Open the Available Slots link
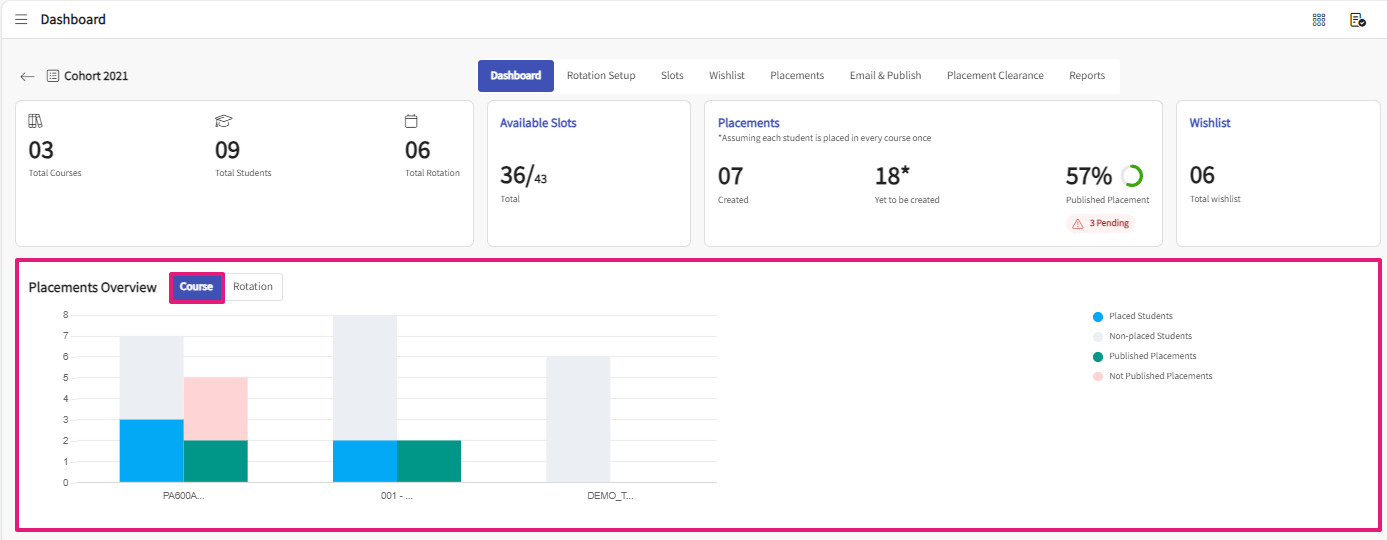The height and width of the screenshot is (540, 1387). click(538, 123)
